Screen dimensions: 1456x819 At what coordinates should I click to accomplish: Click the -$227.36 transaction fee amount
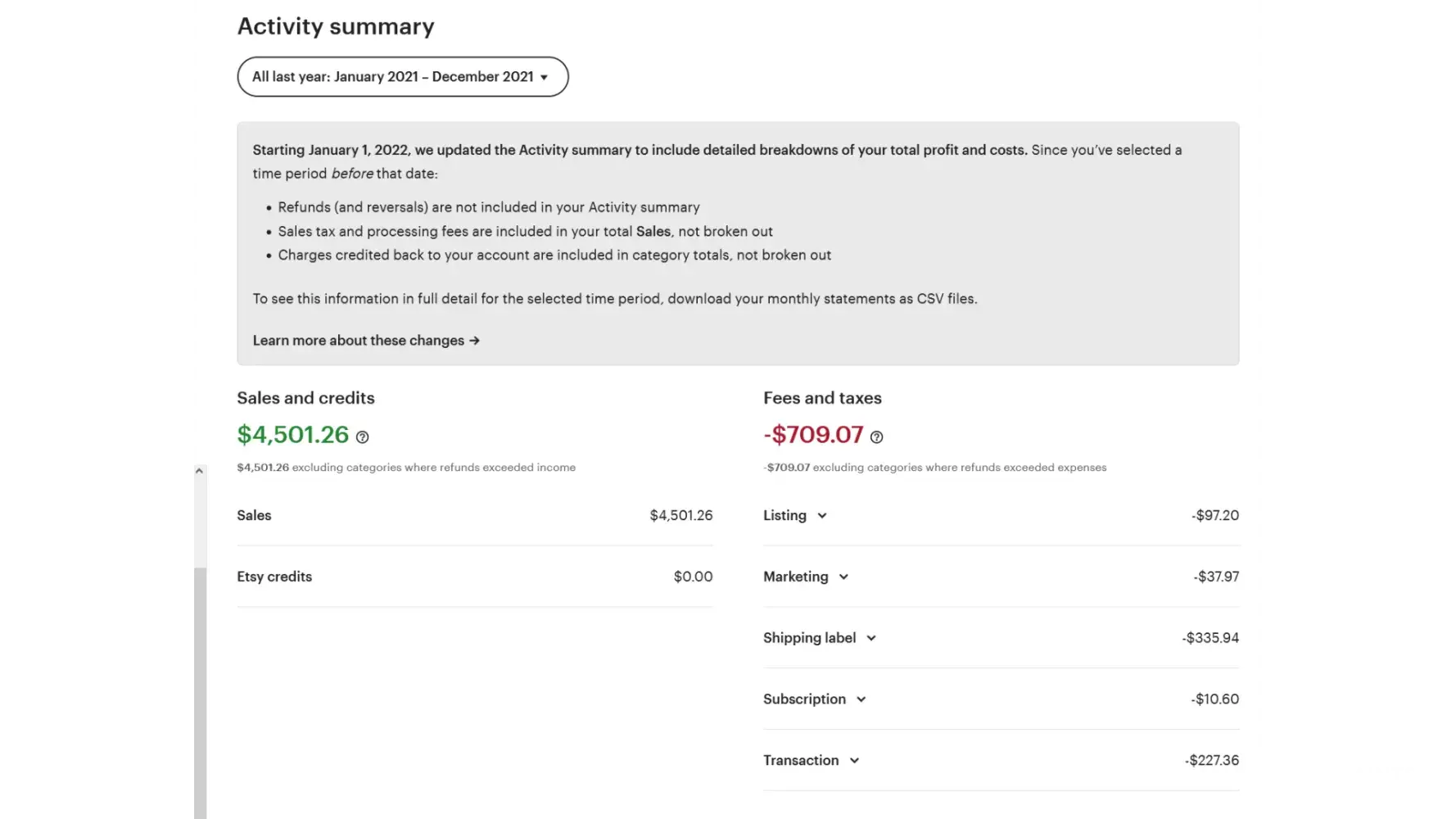1211,761
